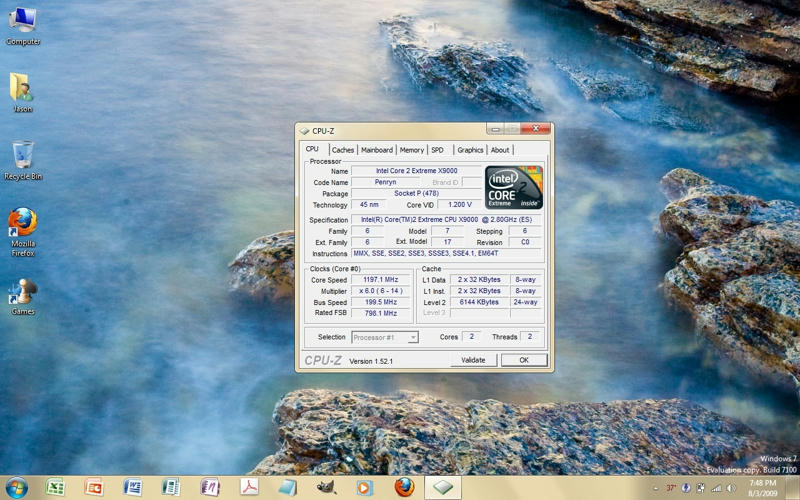Click the blue lightning bolt tray icon
Image resolution: width=800 pixels, height=500 pixels.
[686, 488]
